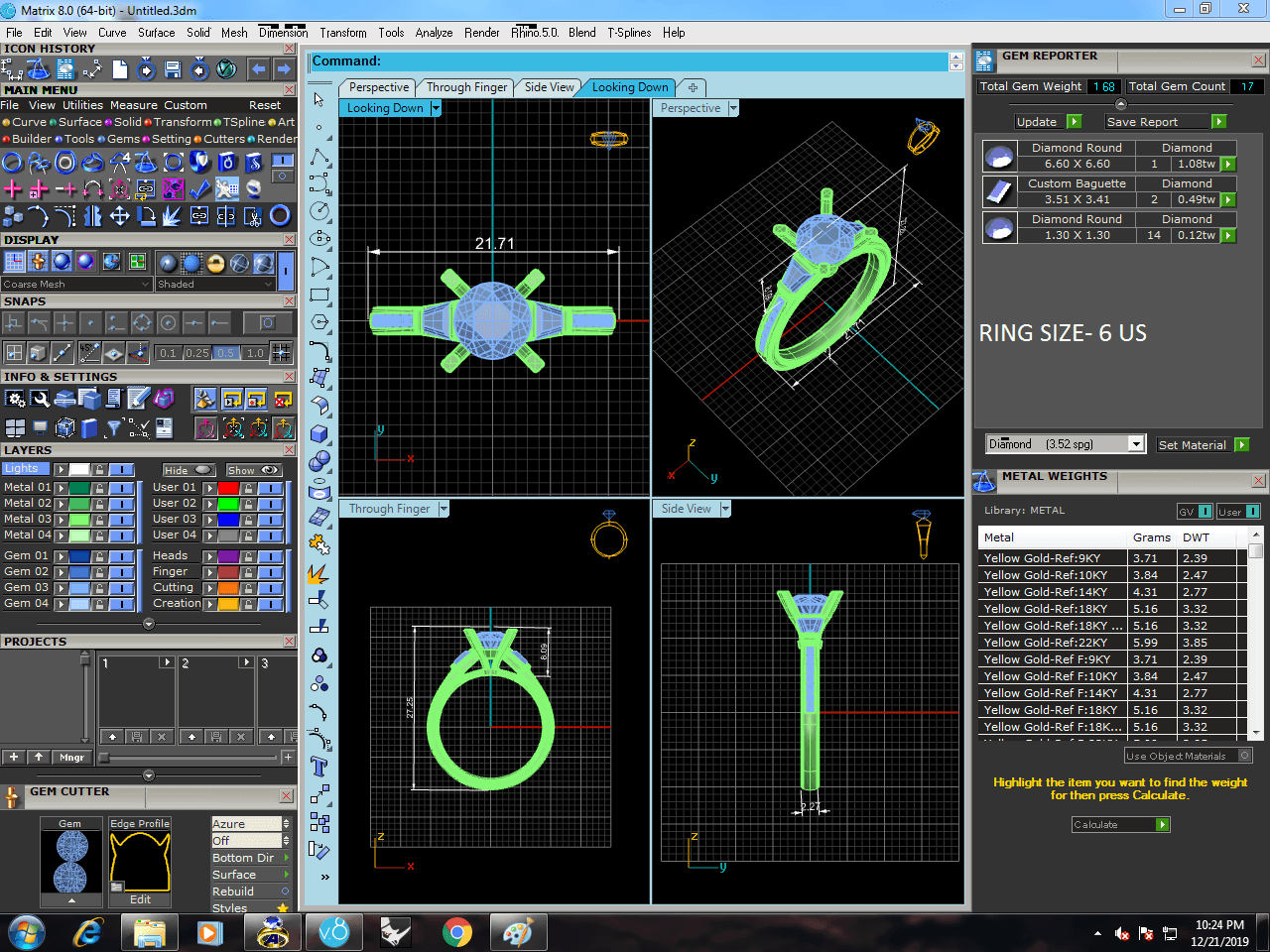Enable the 0.25 snap increment
Image resolution: width=1270 pixels, height=952 pixels.
pos(197,353)
